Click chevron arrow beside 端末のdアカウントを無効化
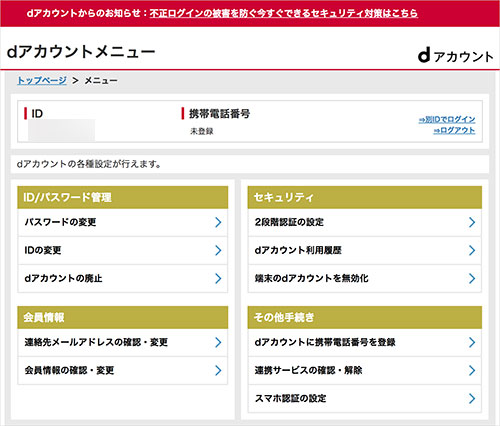500x426 pixels. [472, 278]
